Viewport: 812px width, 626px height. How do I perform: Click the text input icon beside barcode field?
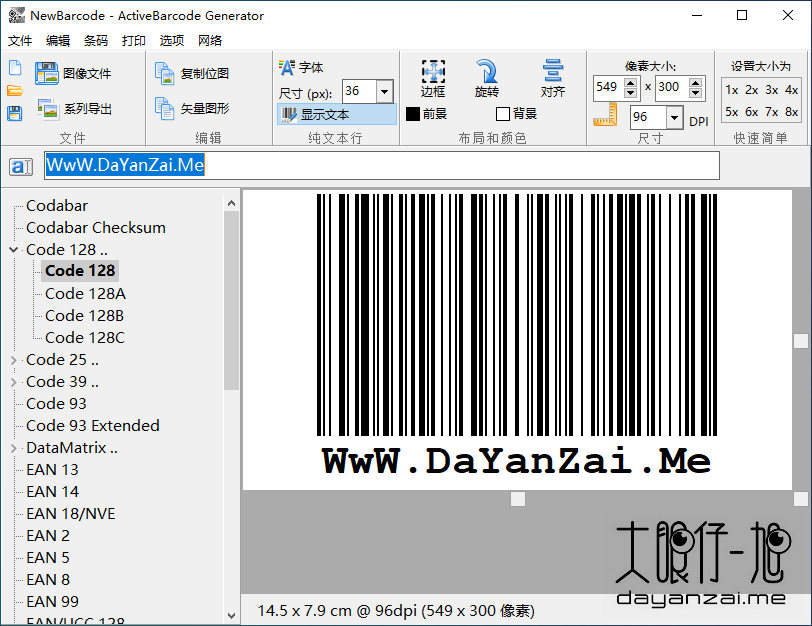(x=21, y=166)
